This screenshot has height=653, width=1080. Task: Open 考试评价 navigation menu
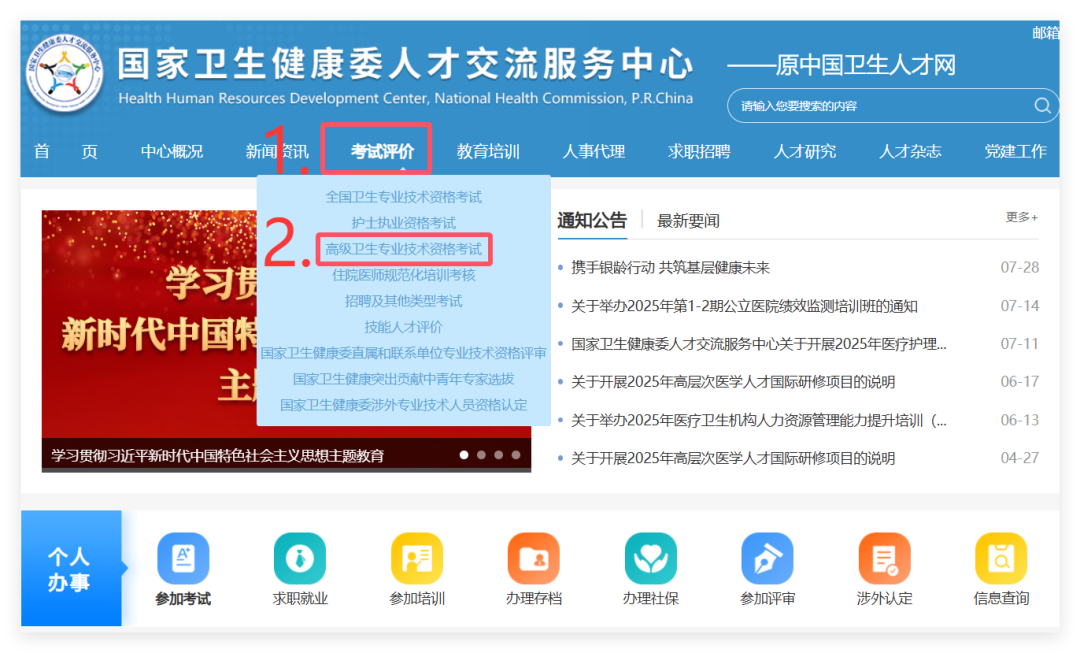click(x=382, y=152)
